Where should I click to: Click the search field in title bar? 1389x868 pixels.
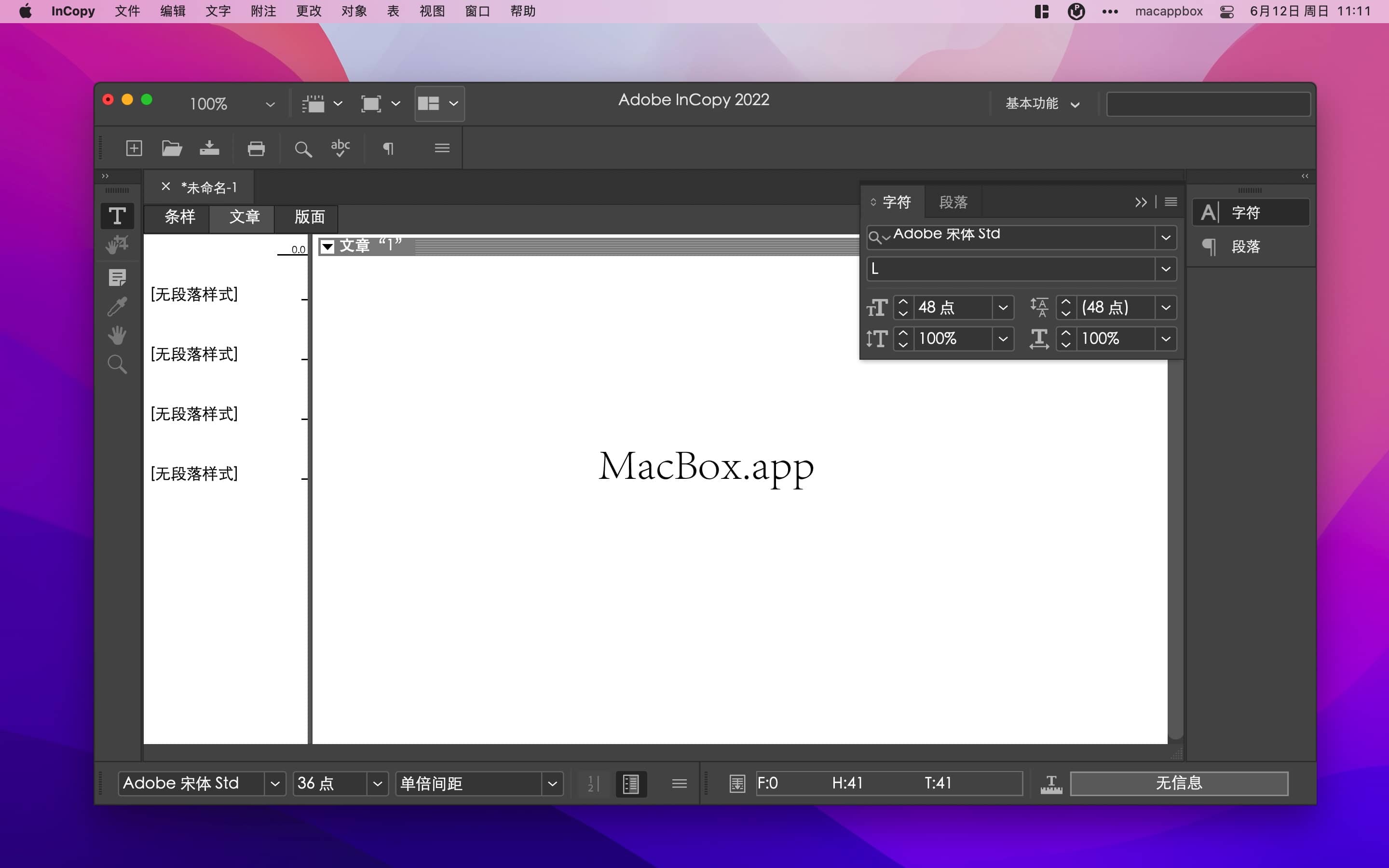pyautogui.click(x=1208, y=104)
